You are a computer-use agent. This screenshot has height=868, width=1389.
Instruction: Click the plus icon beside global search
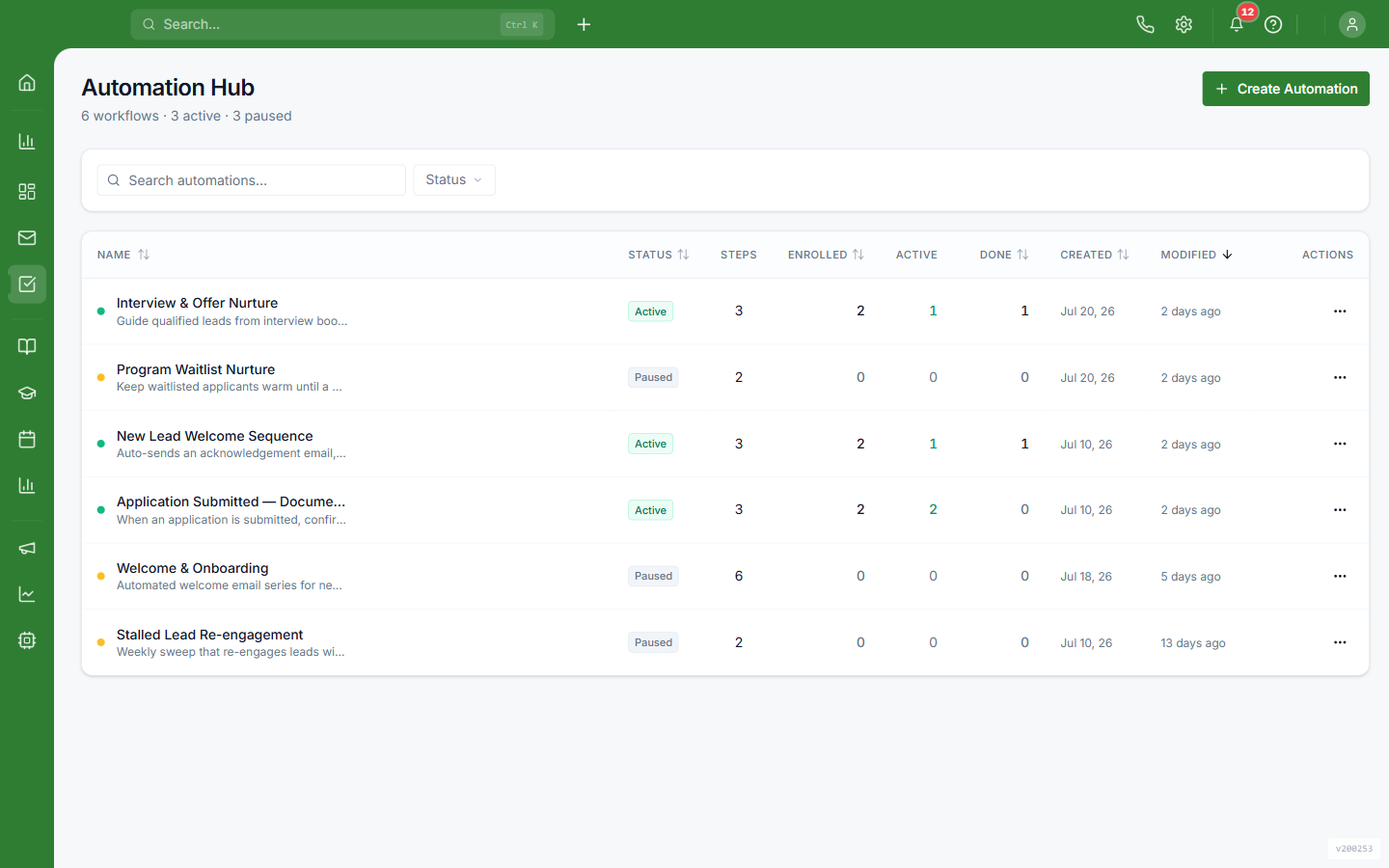[x=584, y=24]
